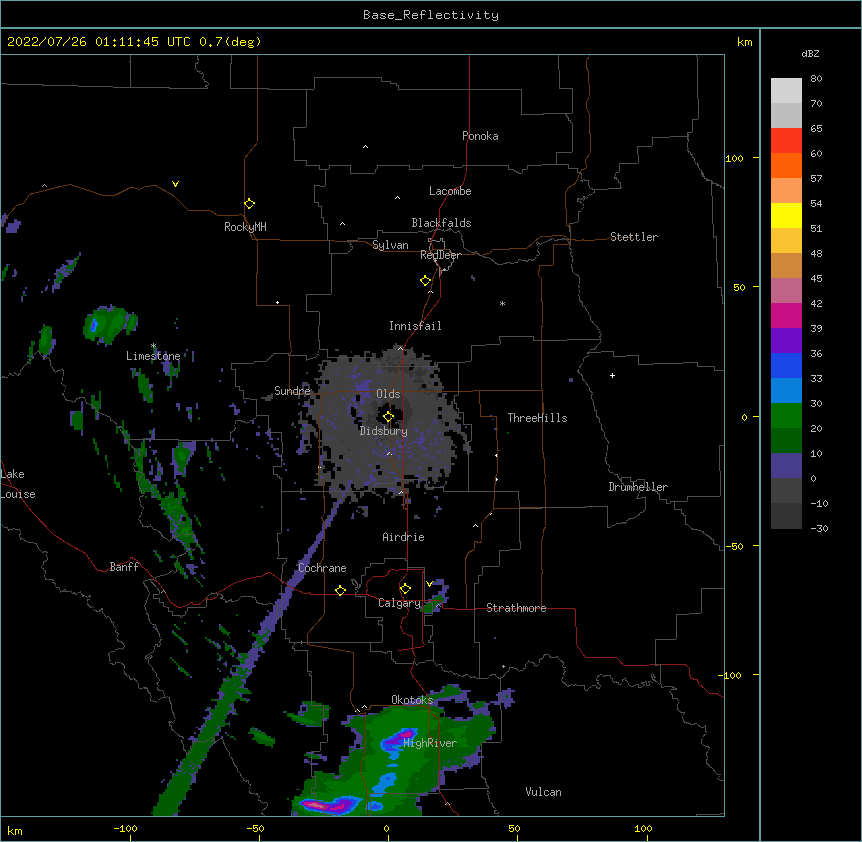Select the white asterisk marker above Limestone
Image resolution: width=862 pixels, height=842 pixels.
coord(153,346)
